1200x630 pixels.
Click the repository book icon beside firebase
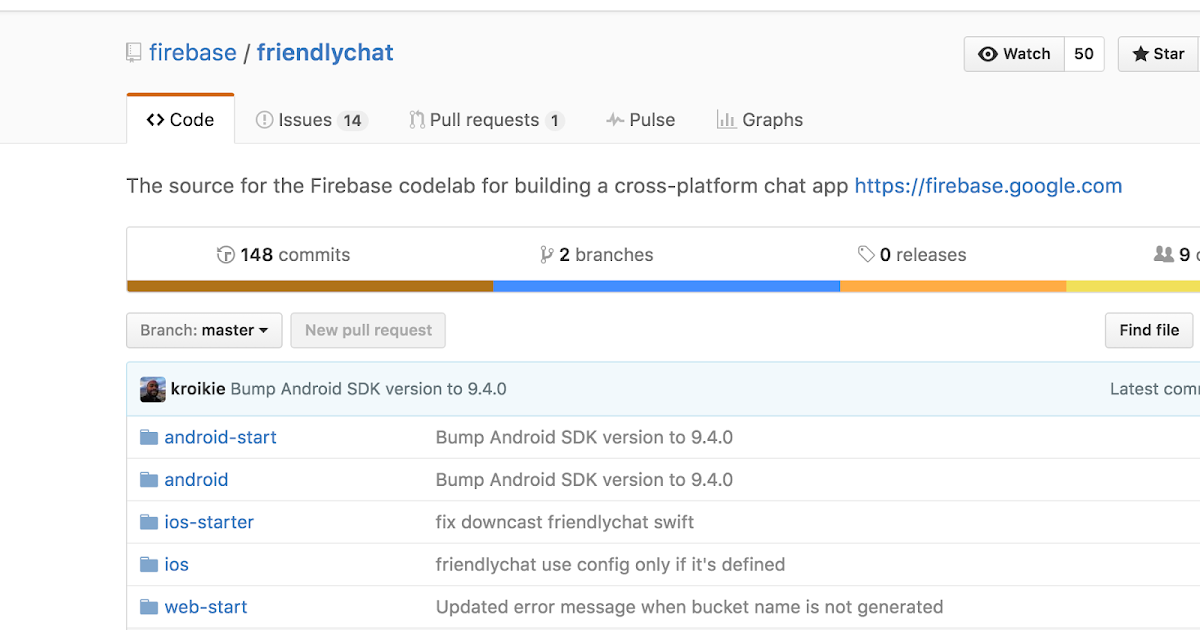pyautogui.click(x=133, y=52)
